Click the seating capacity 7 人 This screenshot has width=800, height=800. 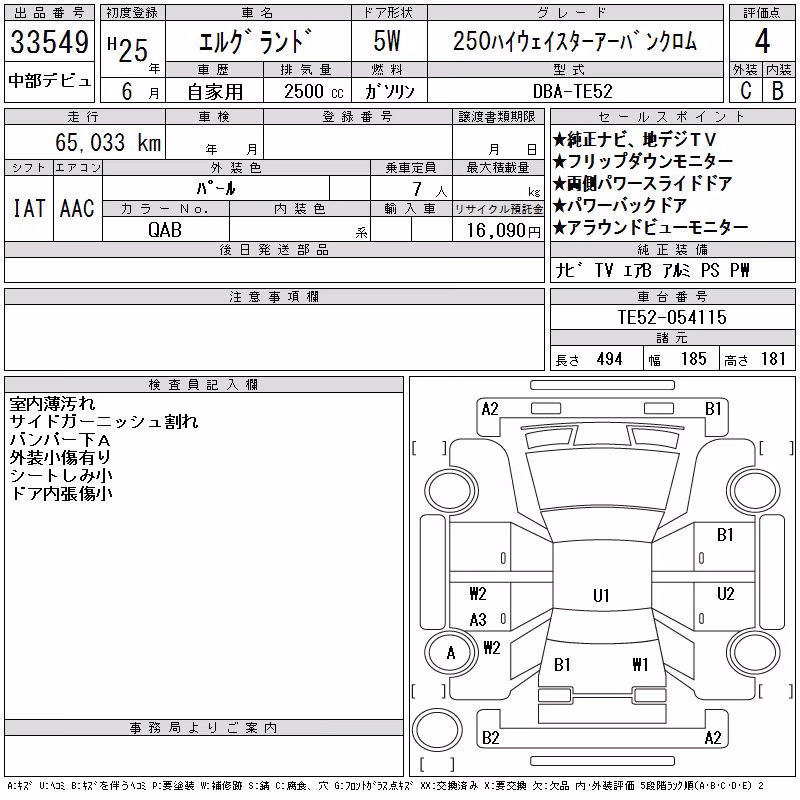(x=430, y=189)
